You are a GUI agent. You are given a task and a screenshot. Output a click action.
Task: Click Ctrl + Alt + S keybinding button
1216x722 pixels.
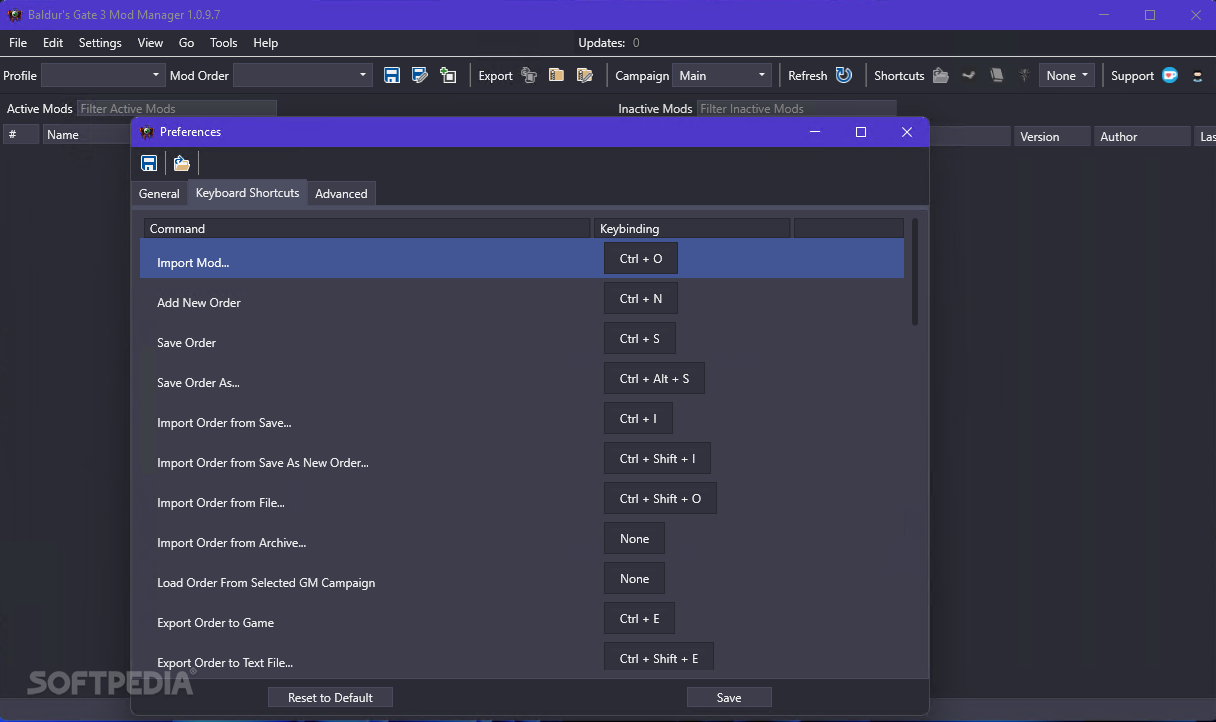tap(654, 378)
